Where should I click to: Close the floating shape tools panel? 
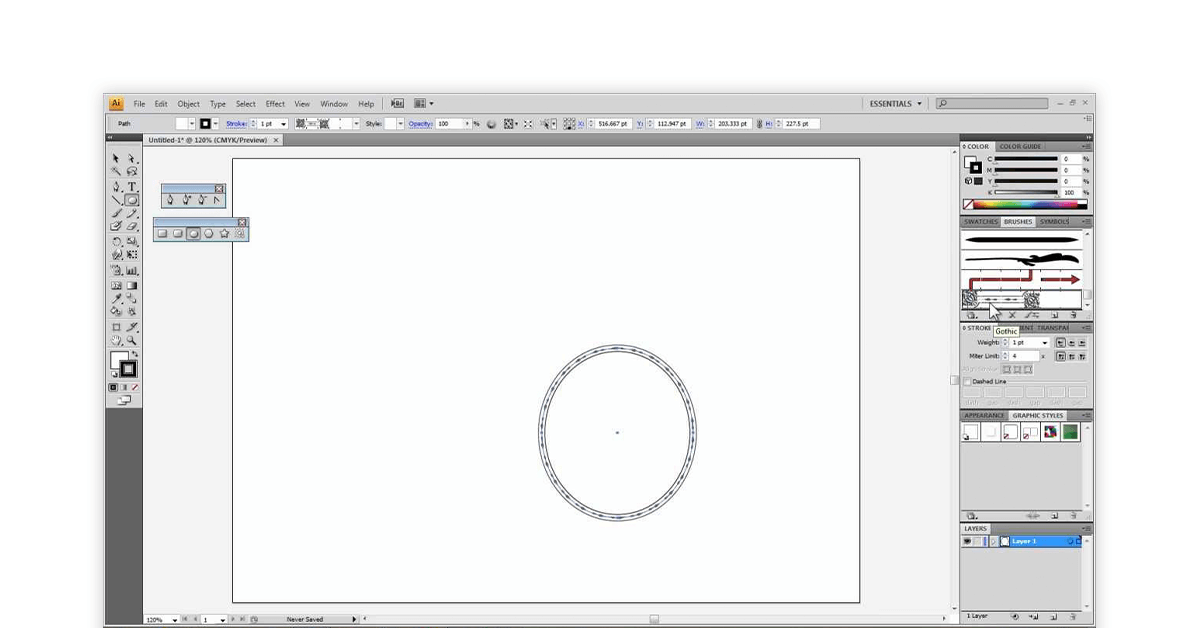tap(242, 222)
